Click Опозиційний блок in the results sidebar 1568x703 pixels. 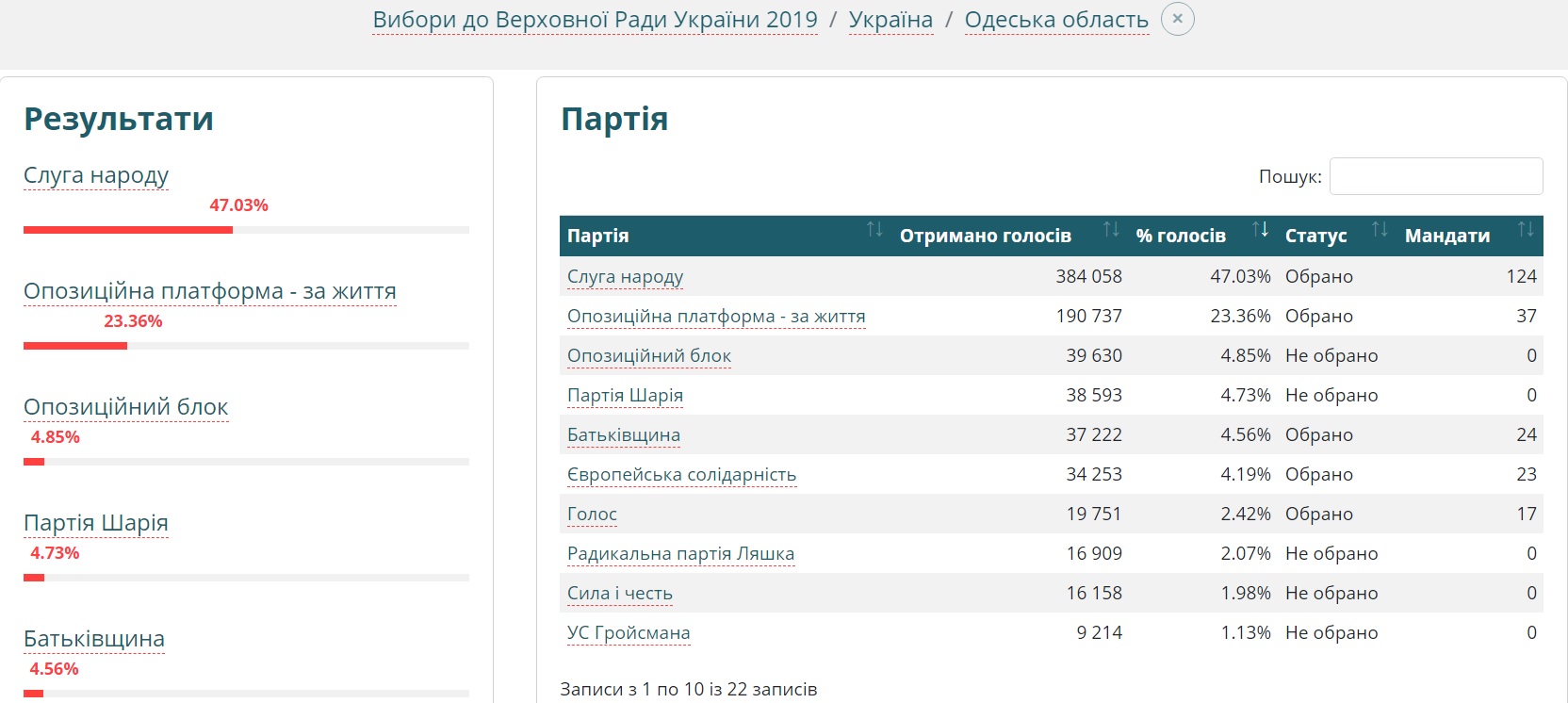tap(125, 407)
